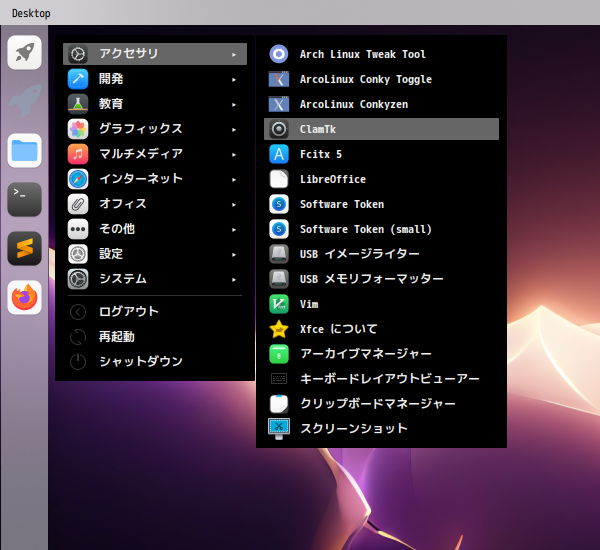Screen dimensions: 600x550
Task: Expand the その他 submenu arrow
Action: 234,230
